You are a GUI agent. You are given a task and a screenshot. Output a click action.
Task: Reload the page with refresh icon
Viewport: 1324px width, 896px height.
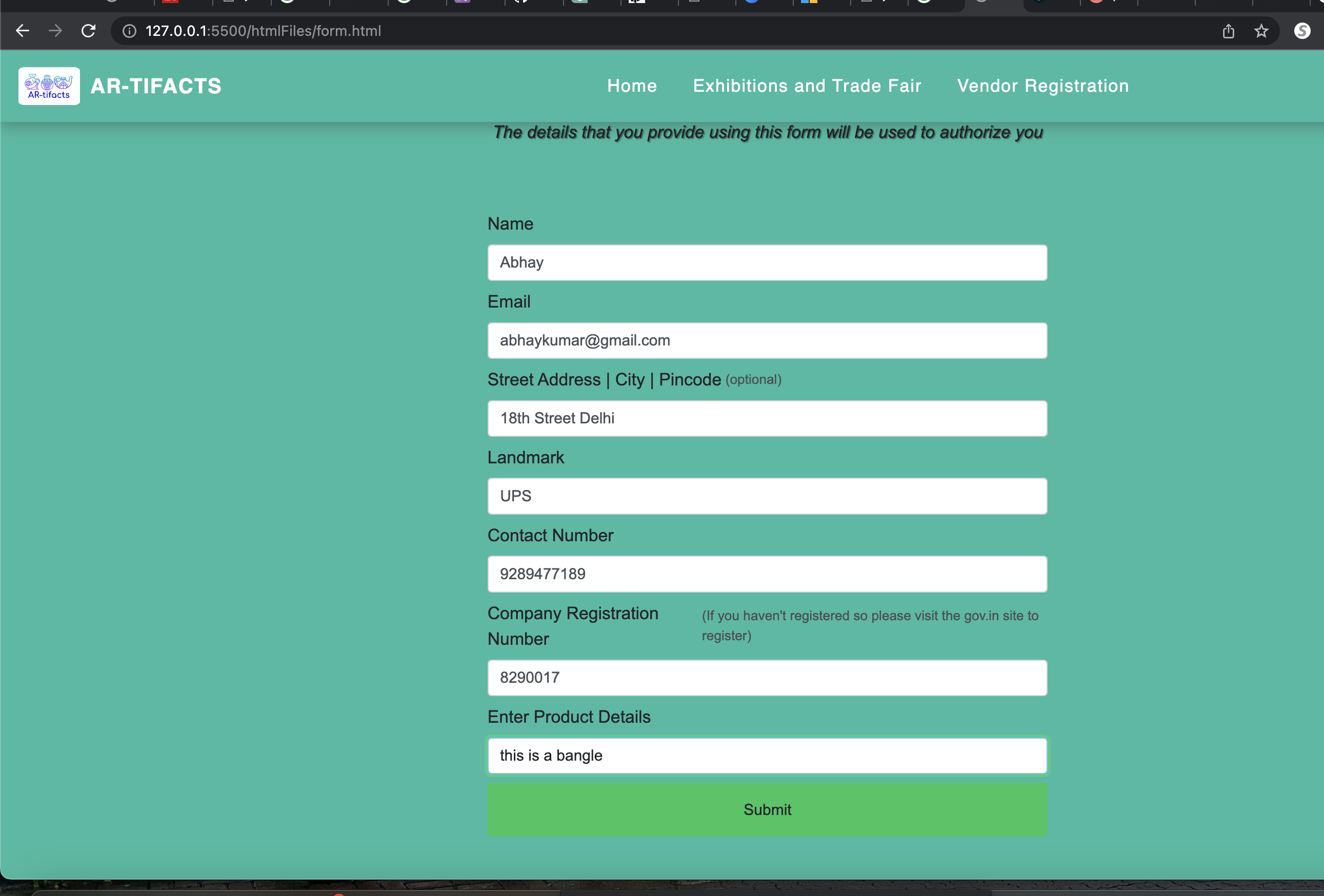click(x=88, y=31)
